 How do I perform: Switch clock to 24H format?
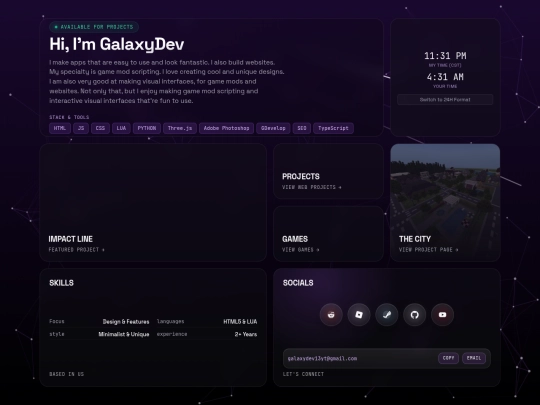coord(445,100)
